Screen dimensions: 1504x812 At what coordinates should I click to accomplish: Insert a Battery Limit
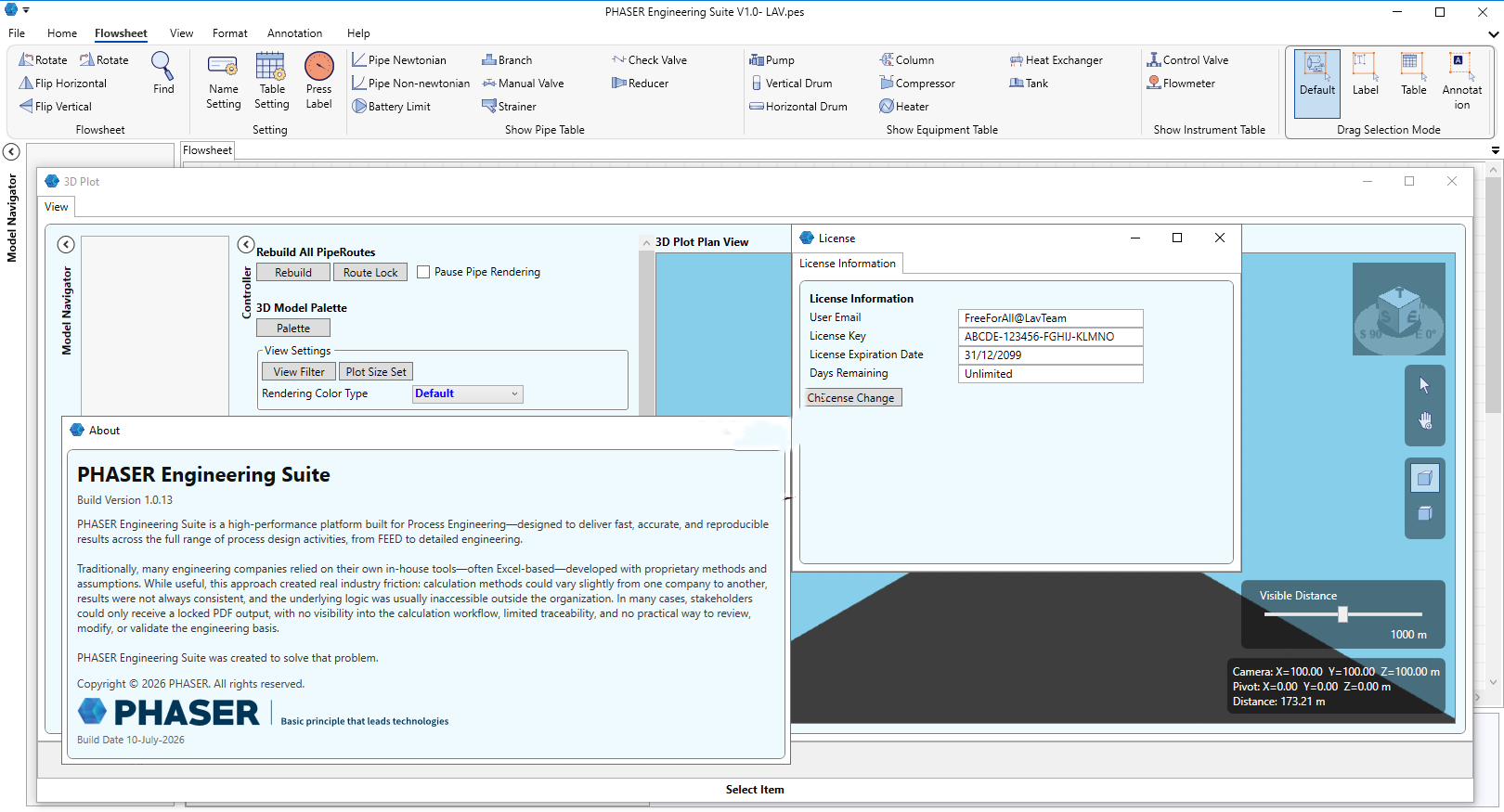(391, 107)
